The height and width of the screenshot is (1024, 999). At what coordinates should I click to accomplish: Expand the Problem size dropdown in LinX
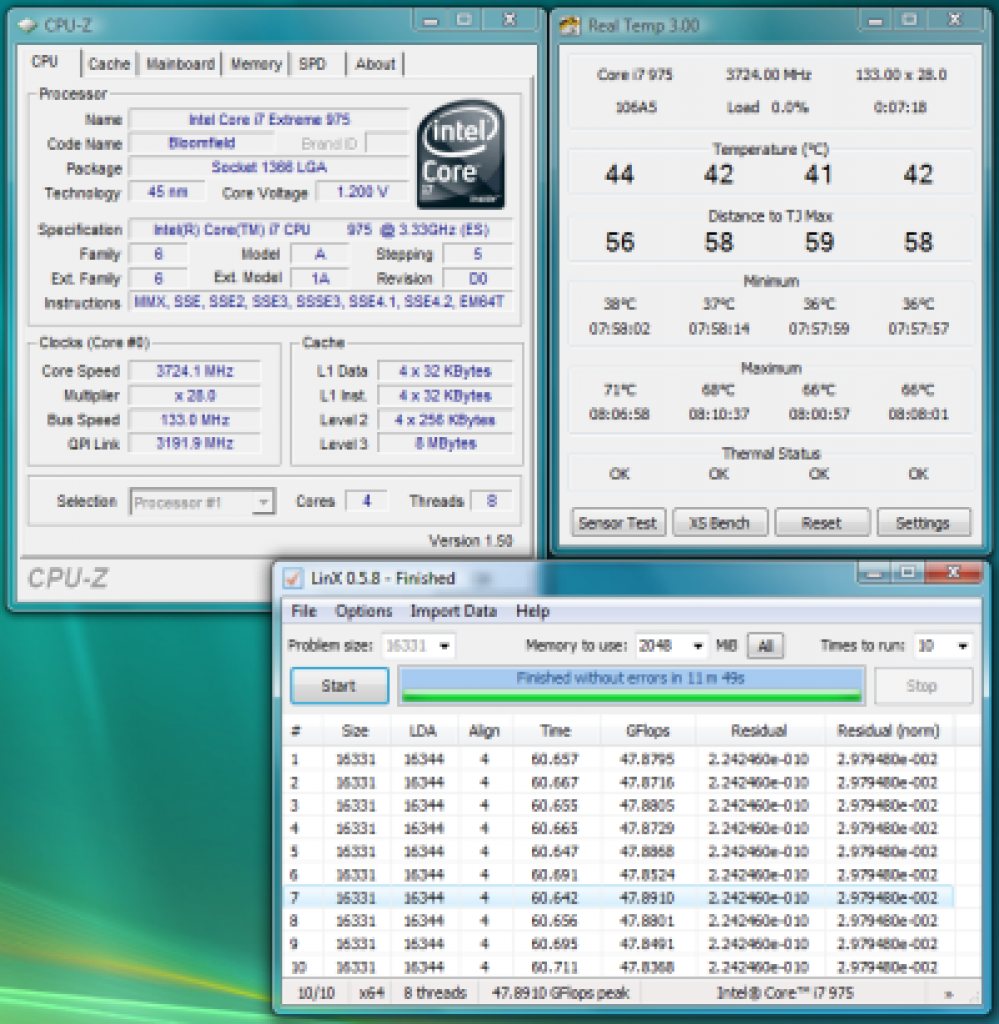[x=445, y=646]
